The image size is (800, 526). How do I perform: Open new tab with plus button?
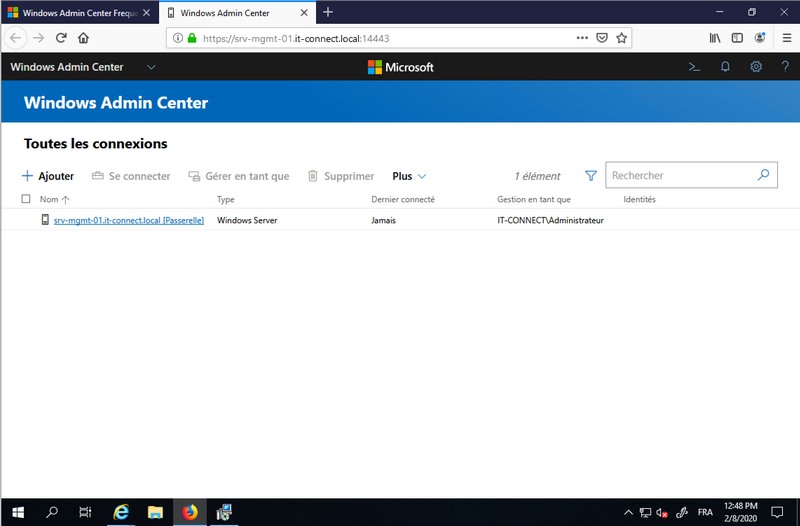point(328,12)
